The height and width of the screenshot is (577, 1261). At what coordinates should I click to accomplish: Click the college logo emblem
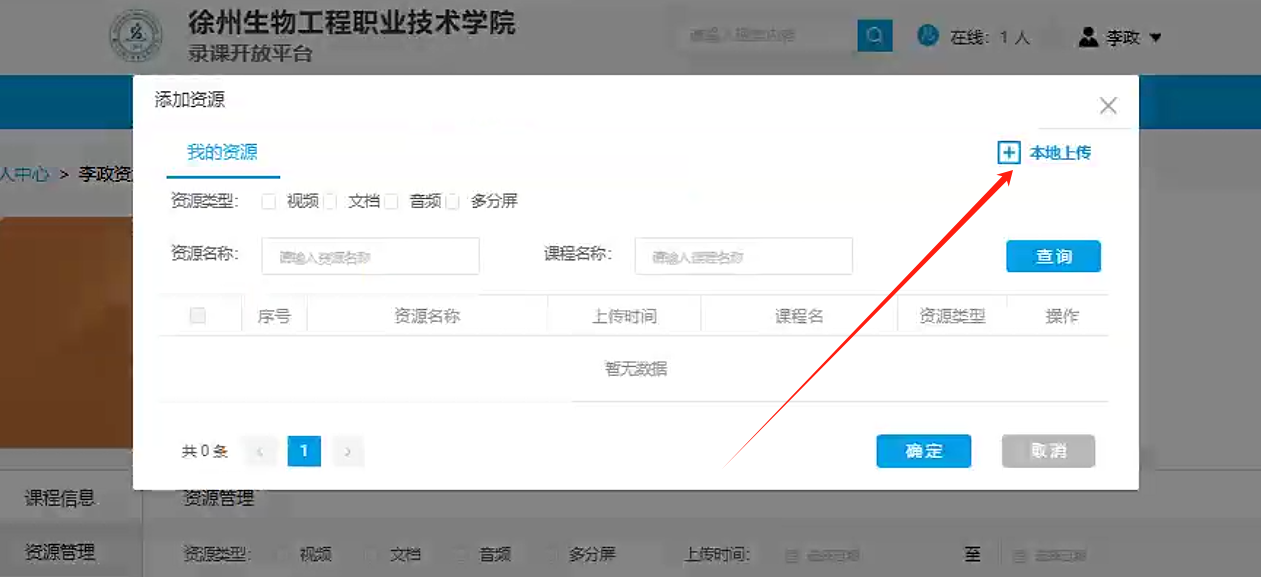137,38
